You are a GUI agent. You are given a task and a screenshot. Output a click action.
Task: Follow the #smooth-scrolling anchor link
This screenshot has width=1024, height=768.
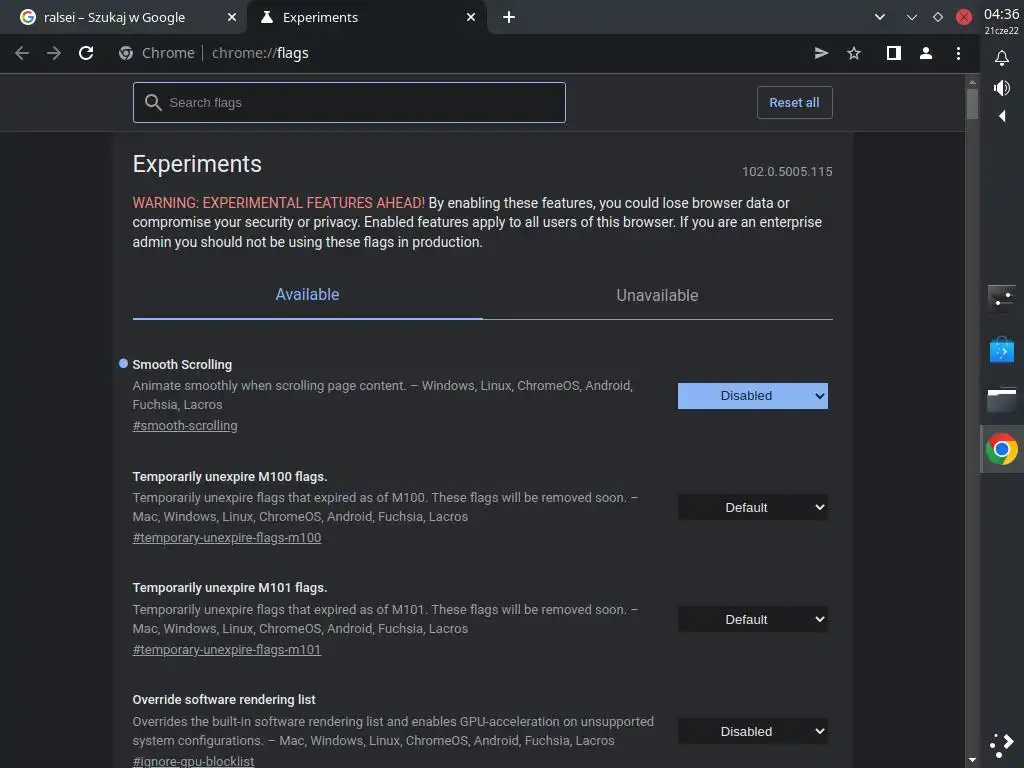click(185, 426)
